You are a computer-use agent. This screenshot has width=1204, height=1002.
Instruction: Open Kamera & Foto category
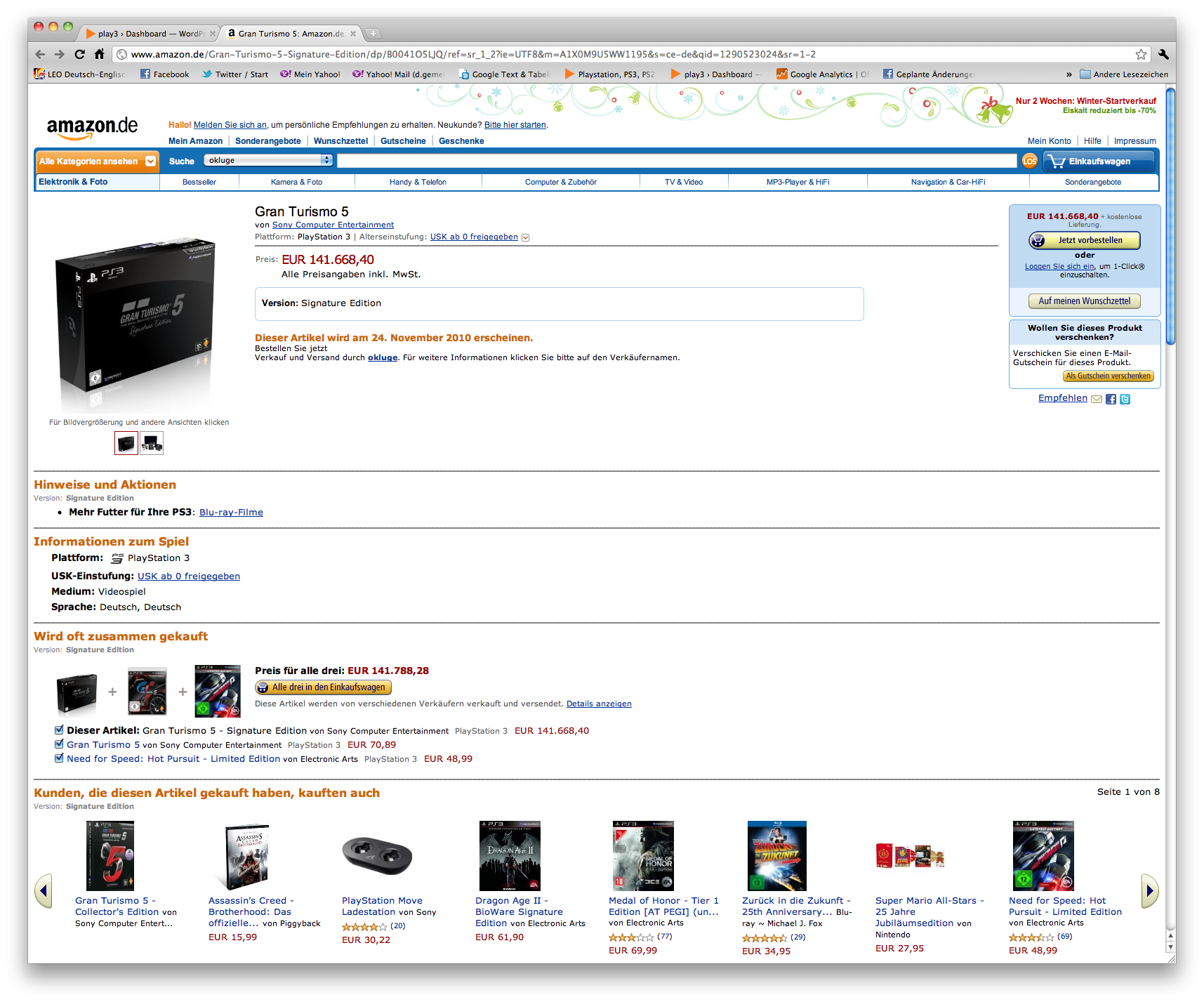pos(296,182)
